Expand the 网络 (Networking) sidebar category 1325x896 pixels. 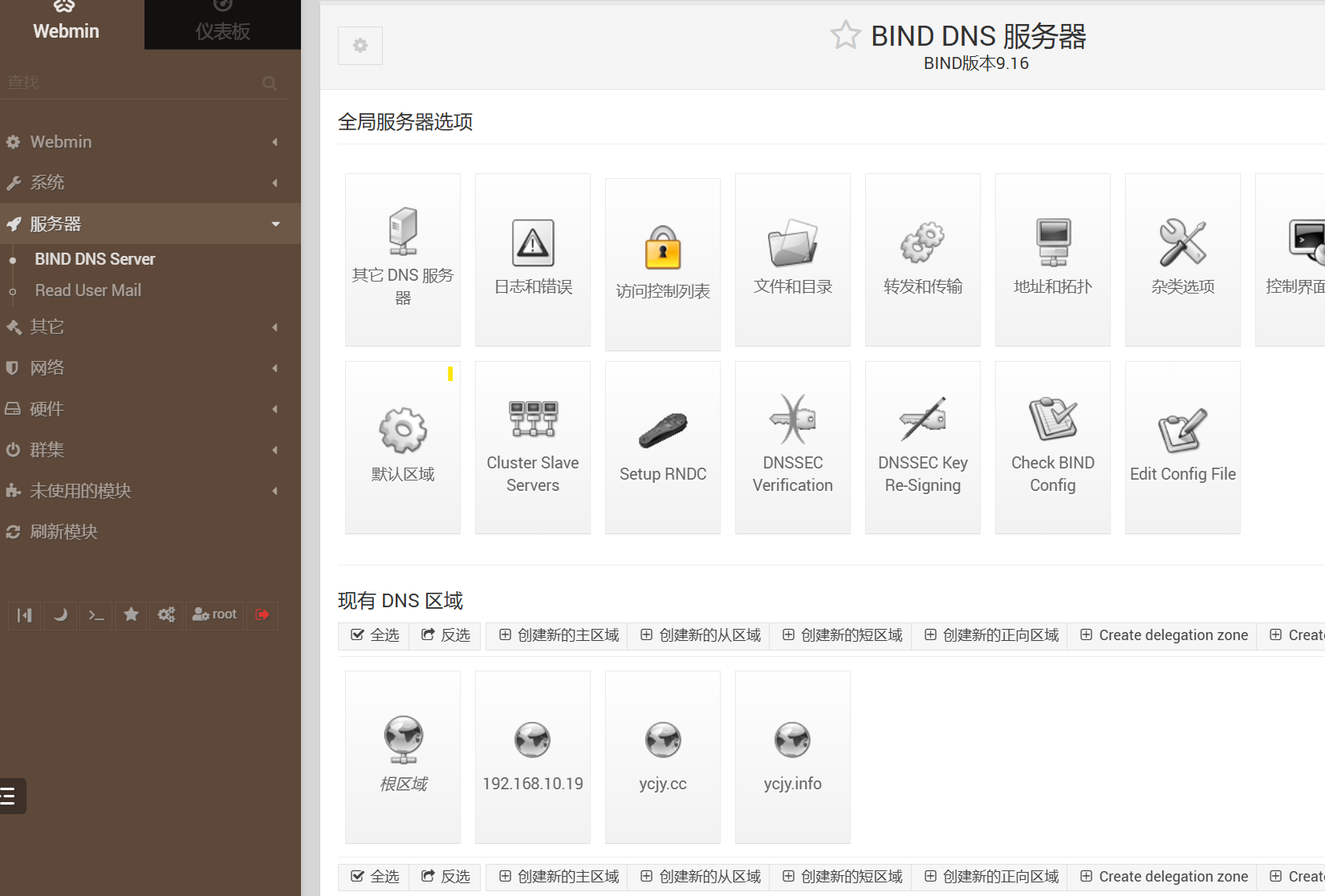pos(150,368)
